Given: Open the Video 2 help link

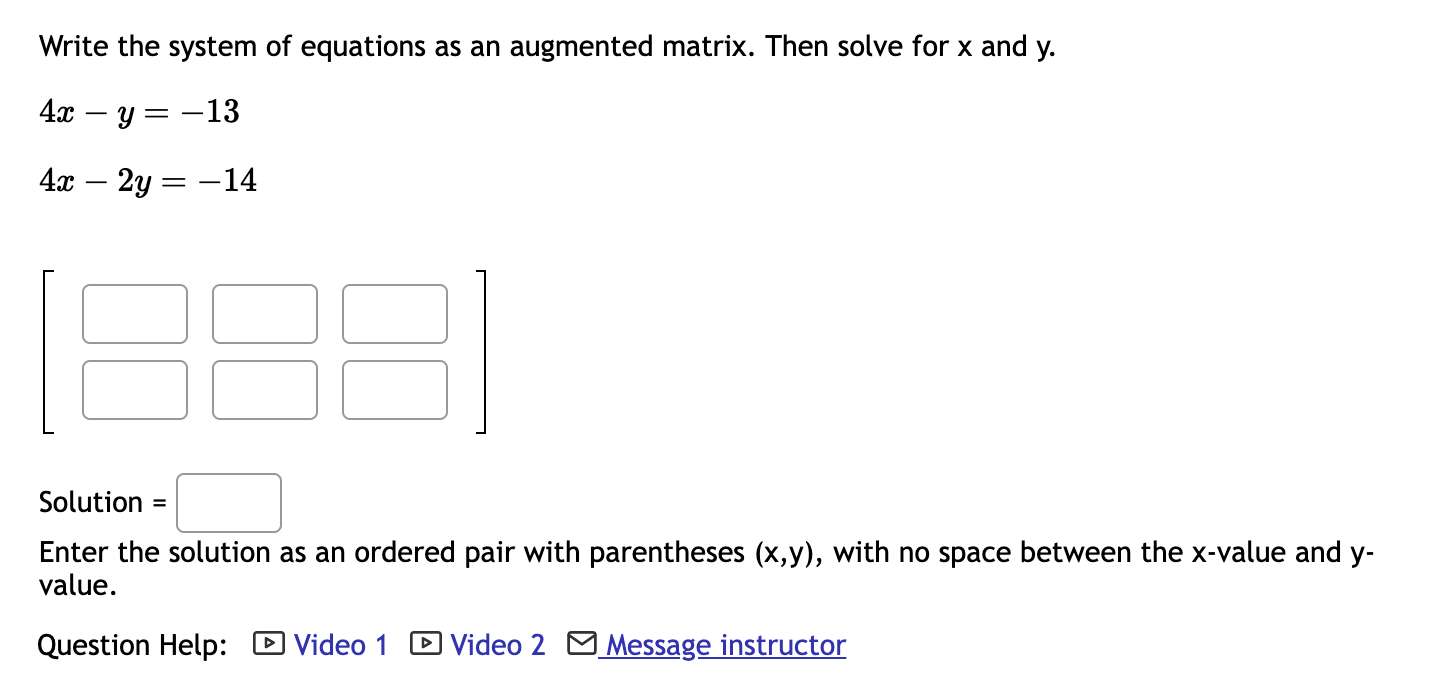Looking at the screenshot, I should coord(496,645).
